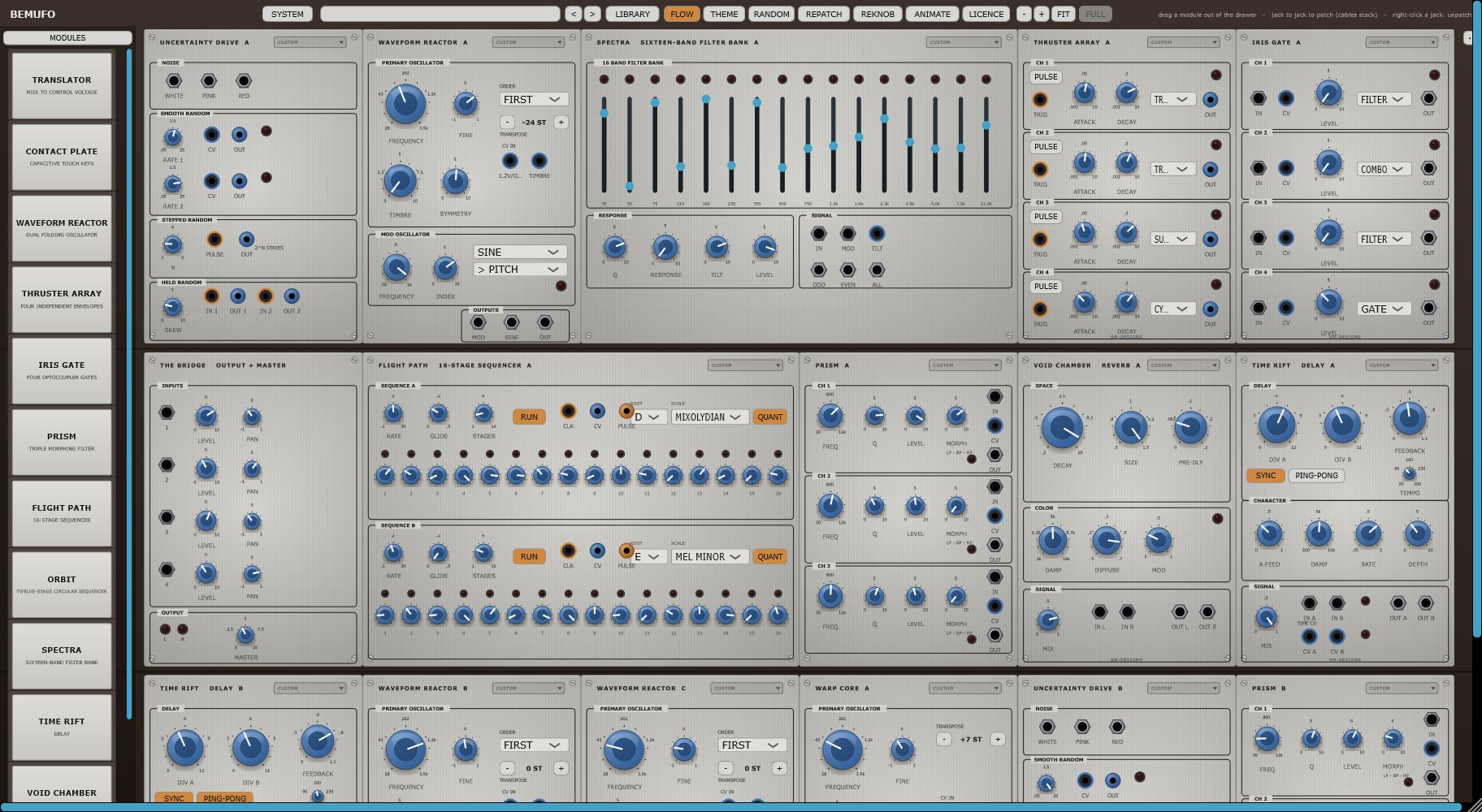Click the LICENCE button
The image size is (1482, 812).
pyautogui.click(x=986, y=14)
